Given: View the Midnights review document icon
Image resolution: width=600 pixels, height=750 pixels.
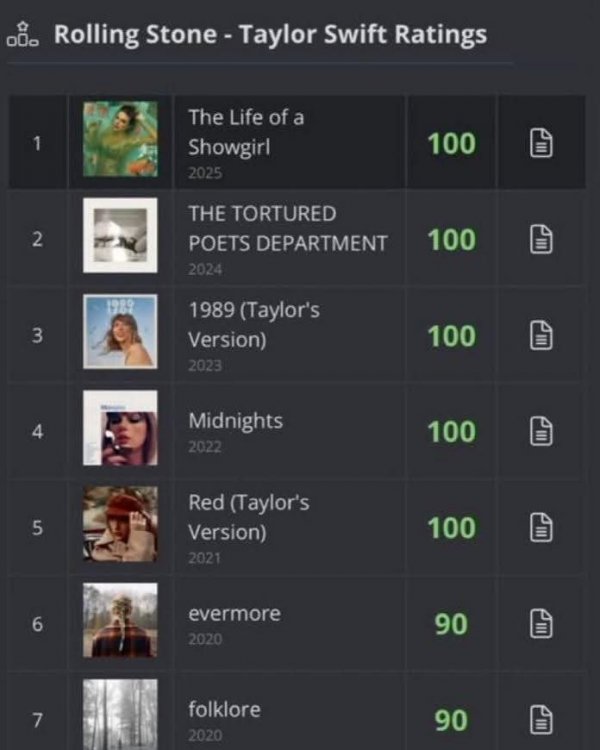Looking at the screenshot, I should tap(540, 432).
